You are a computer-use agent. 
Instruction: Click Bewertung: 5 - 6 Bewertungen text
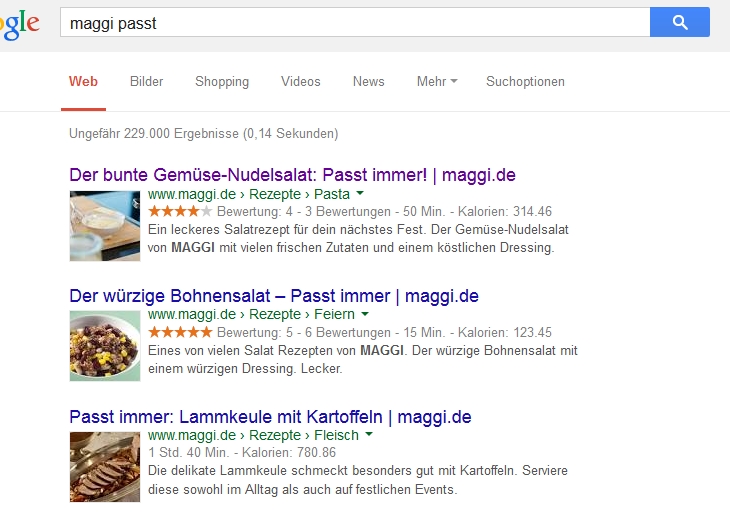pyautogui.click(x=304, y=333)
